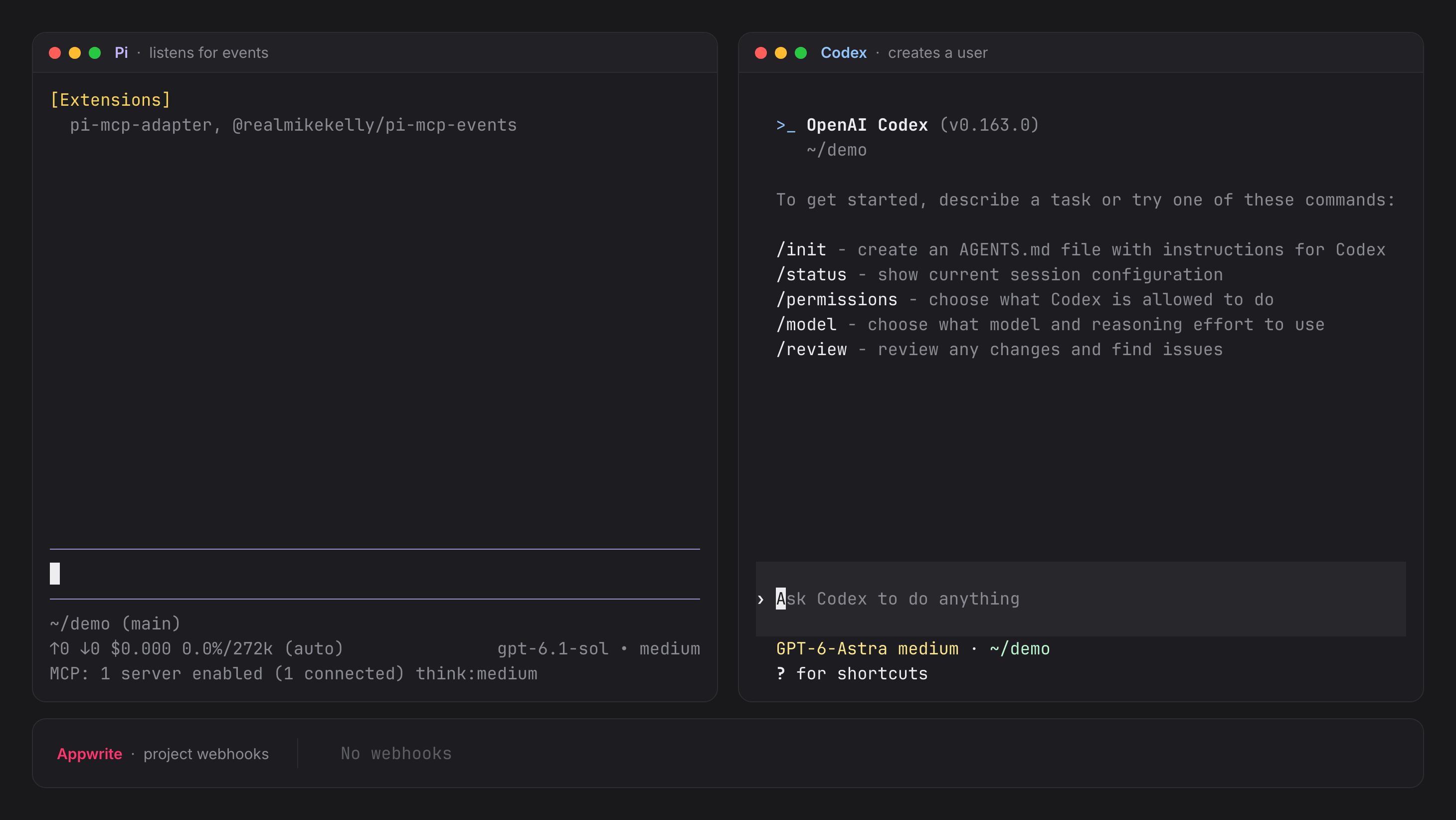Click gpt-6.1-sol model label in Pi footer
Viewport: 1456px width, 820px height.
pos(553,648)
